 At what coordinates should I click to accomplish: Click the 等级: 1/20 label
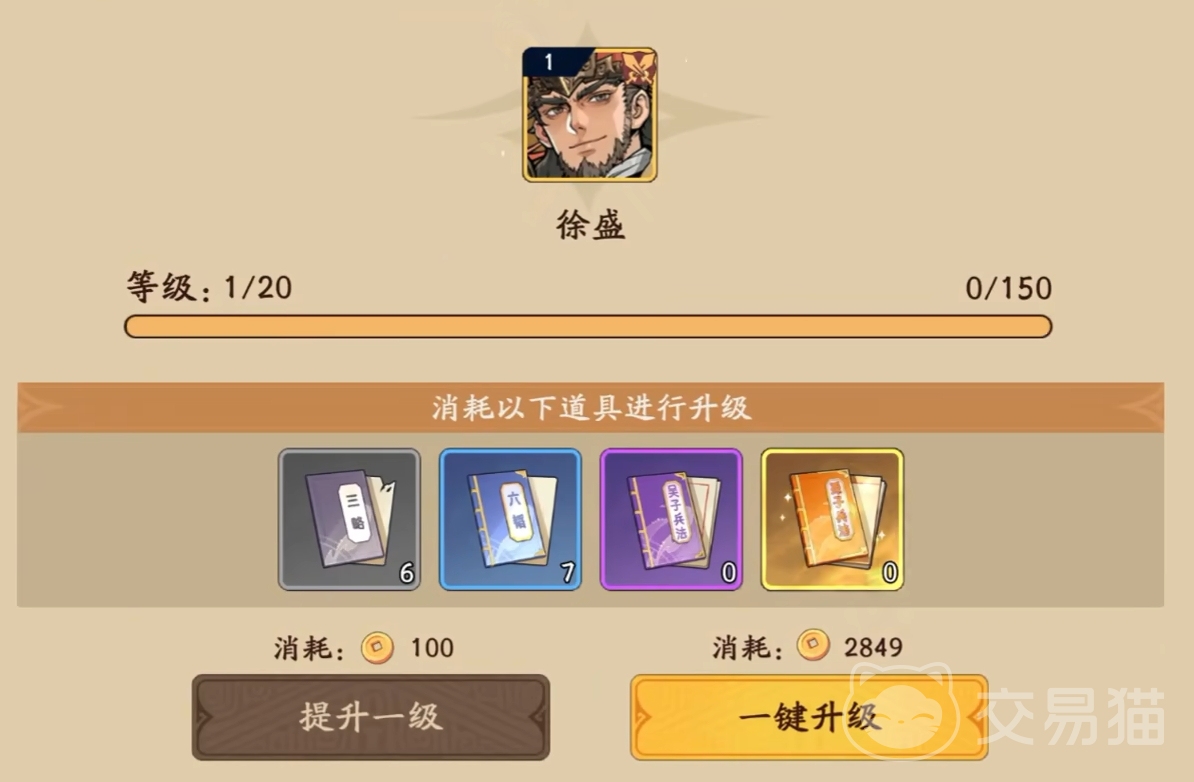209,287
